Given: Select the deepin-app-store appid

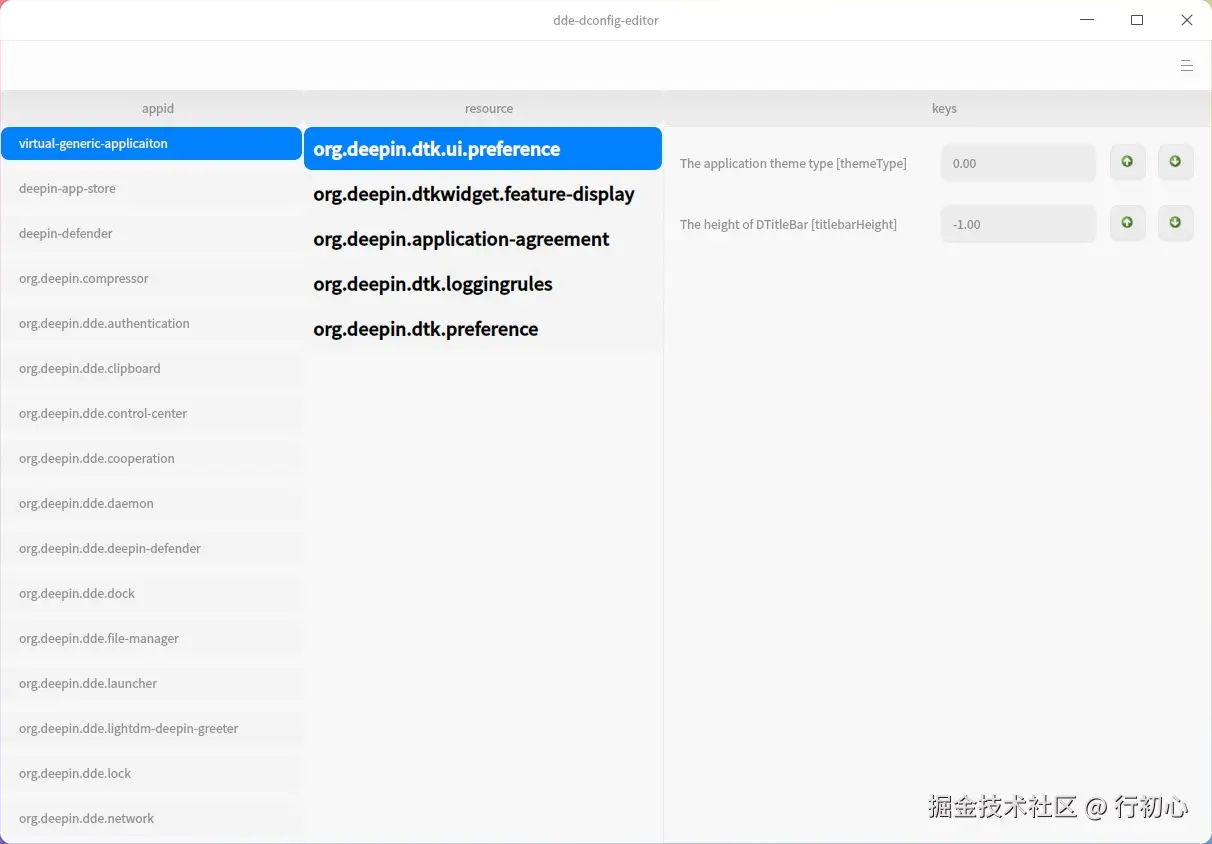Looking at the screenshot, I should (x=150, y=188).
